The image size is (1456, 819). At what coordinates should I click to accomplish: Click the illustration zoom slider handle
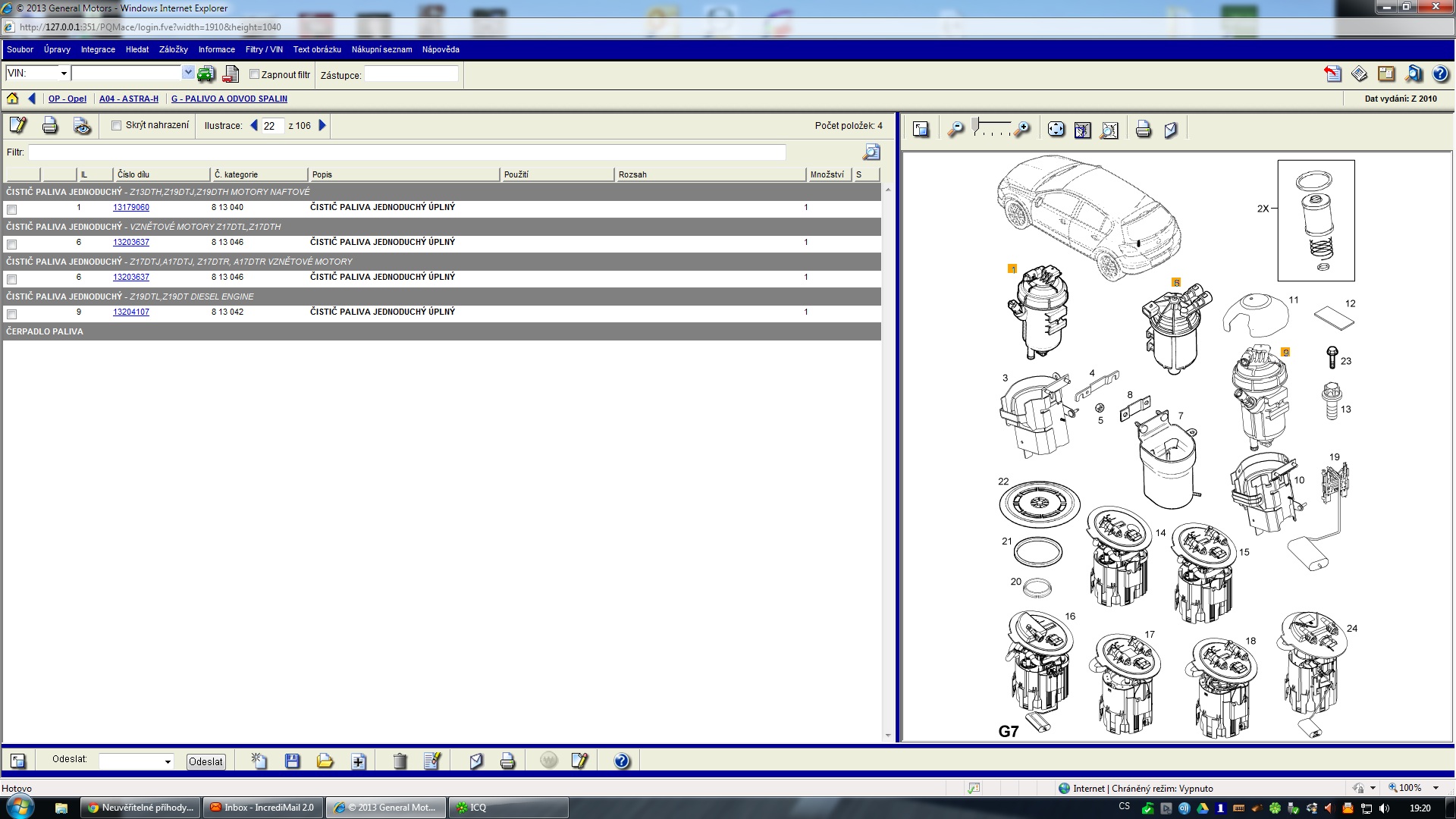(975, 124)
